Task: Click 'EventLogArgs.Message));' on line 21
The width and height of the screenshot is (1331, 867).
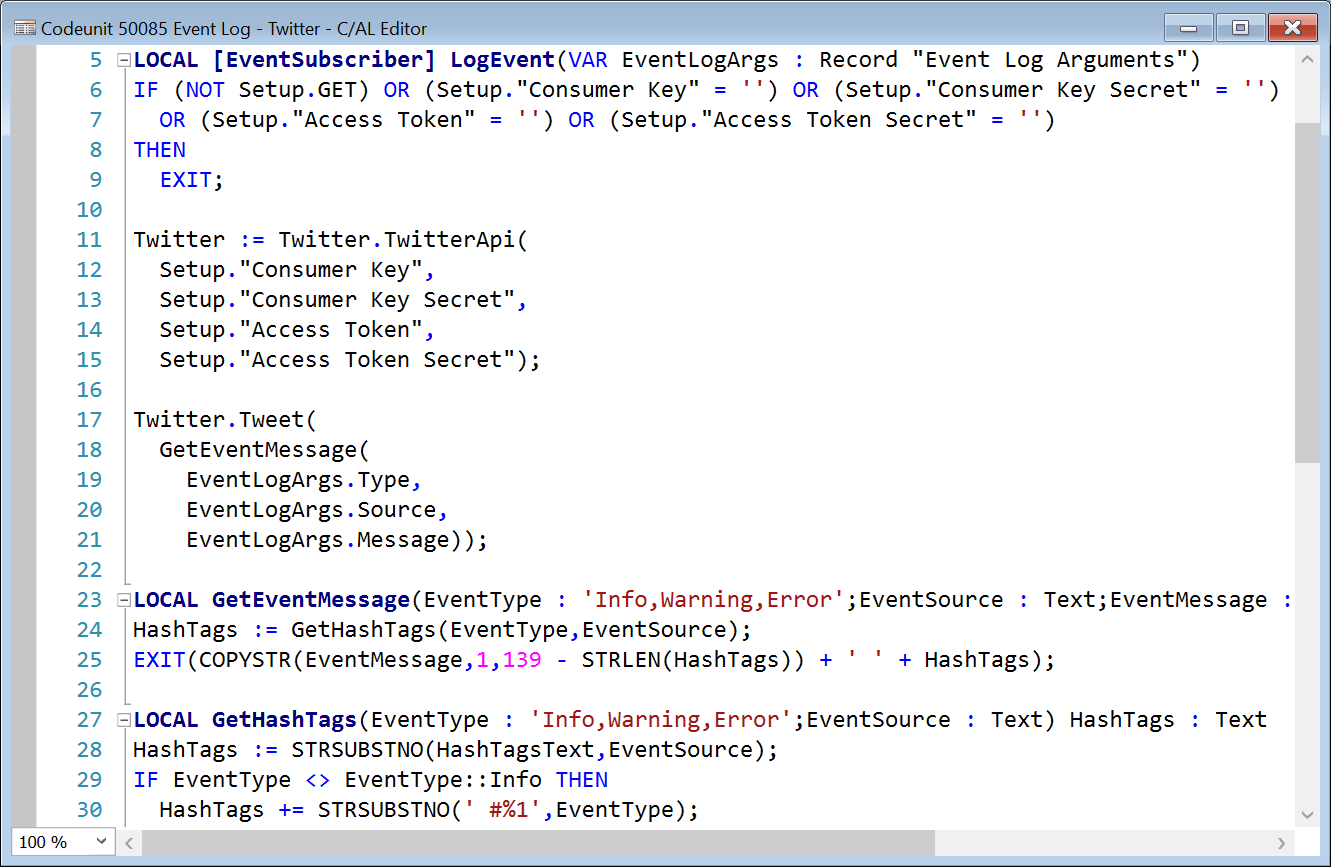Action: [x=337, y=540]
